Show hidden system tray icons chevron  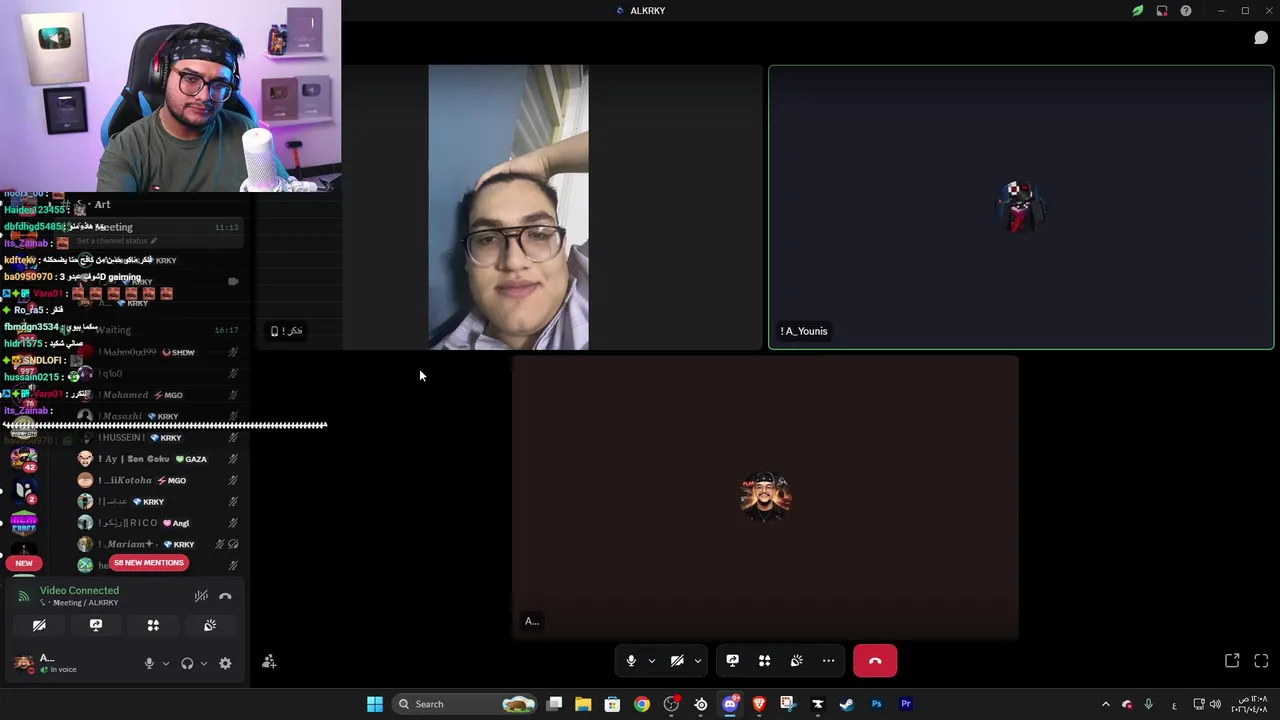click(1105, 704)
